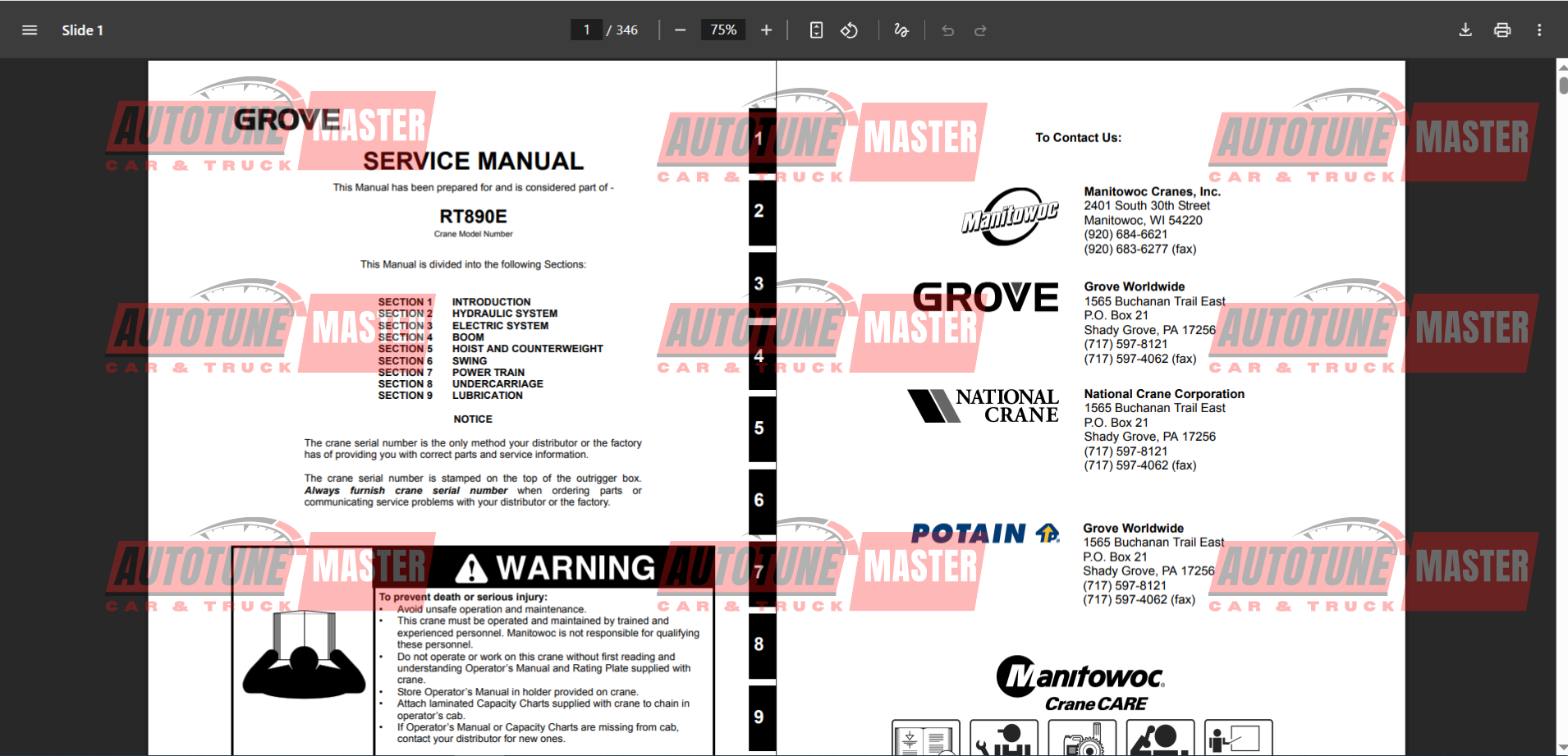Print the service manual
Screen dimensions: 1568x756
[1502, 30]
